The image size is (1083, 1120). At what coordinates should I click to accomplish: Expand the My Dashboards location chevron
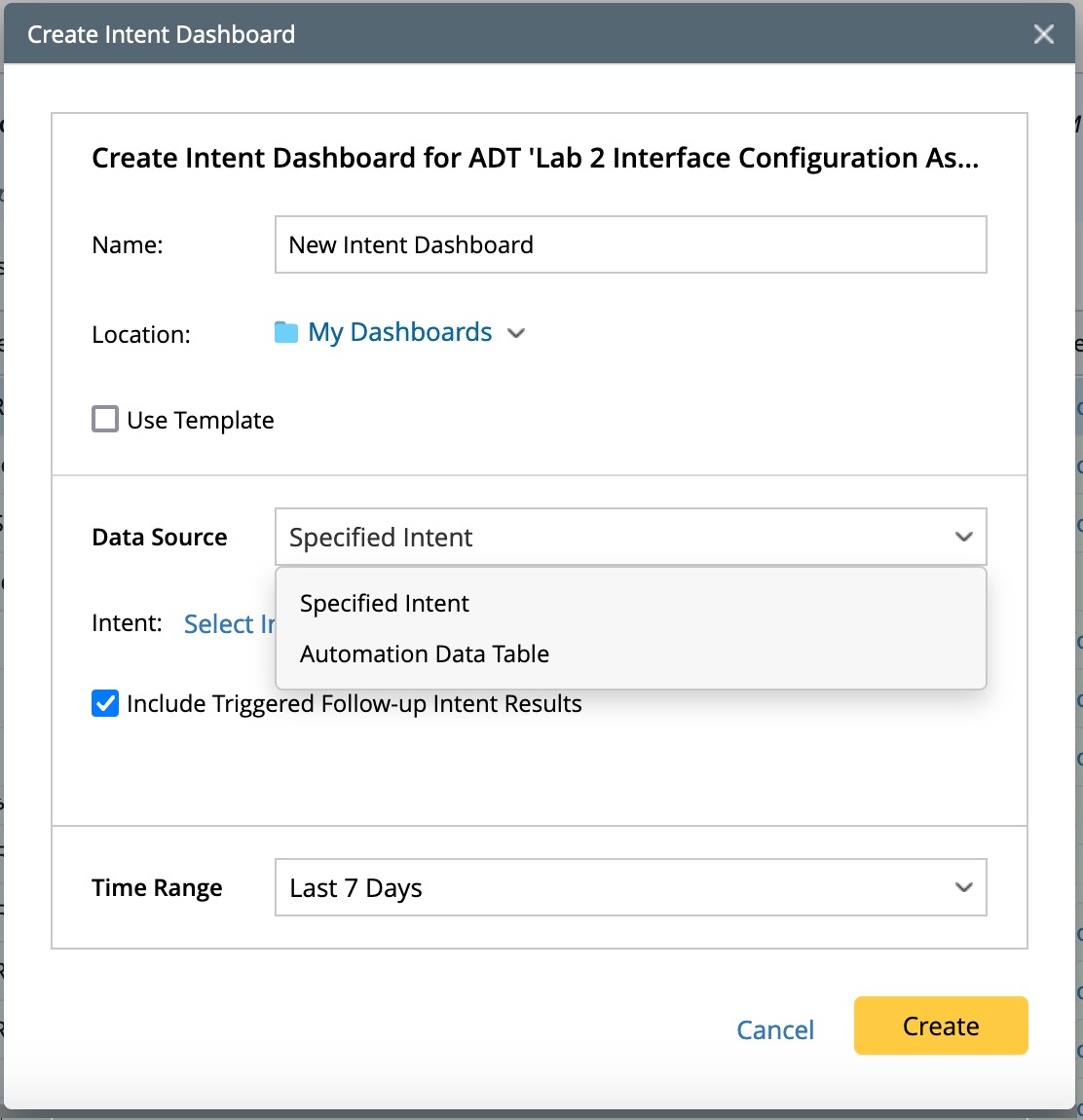(x=516, y=333)
